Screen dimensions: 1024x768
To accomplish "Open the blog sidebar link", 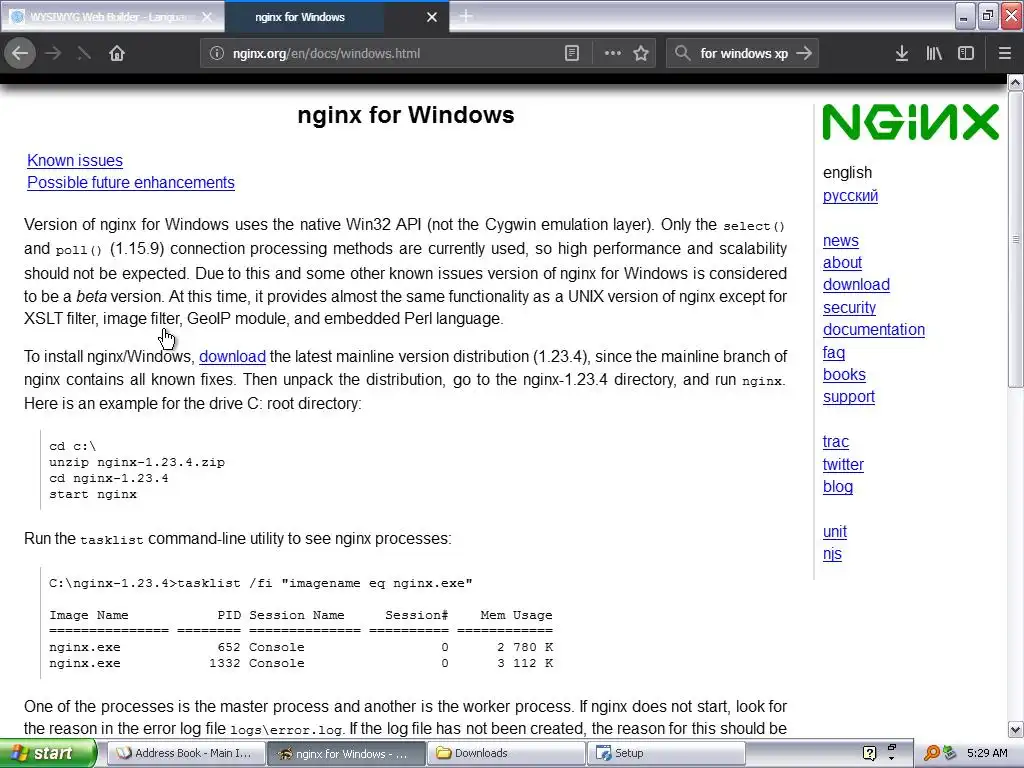I will (838, 487).
